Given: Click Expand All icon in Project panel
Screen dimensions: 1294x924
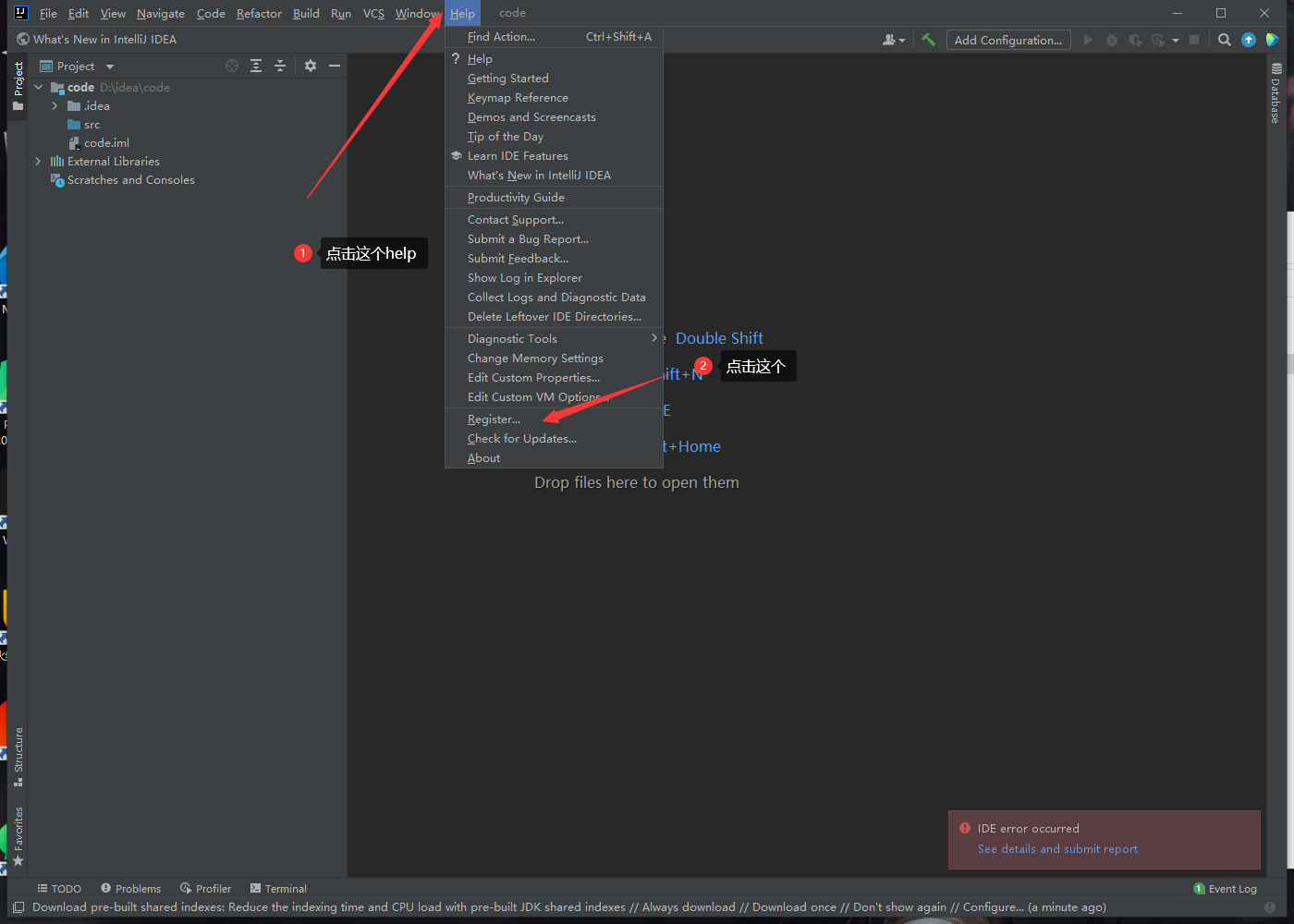Looking at the screenshot, I should tap(256, 66).
